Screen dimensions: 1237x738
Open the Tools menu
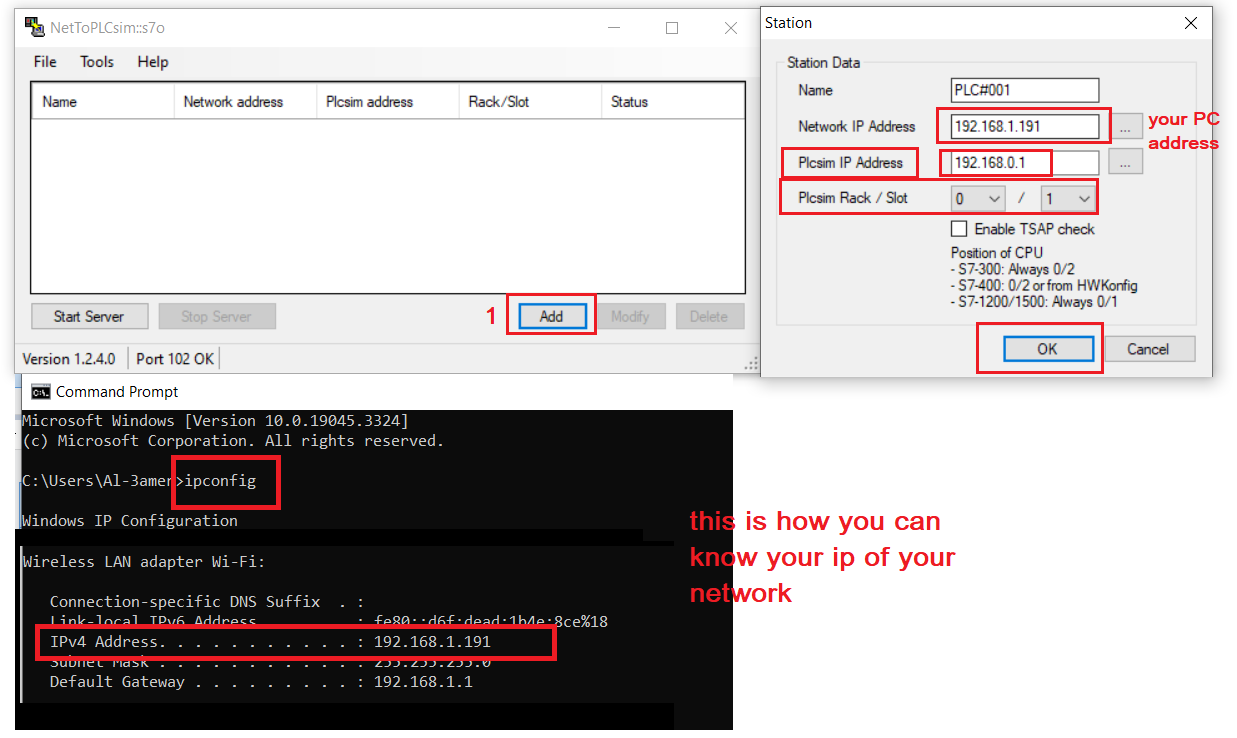click(x=96, y=61)
